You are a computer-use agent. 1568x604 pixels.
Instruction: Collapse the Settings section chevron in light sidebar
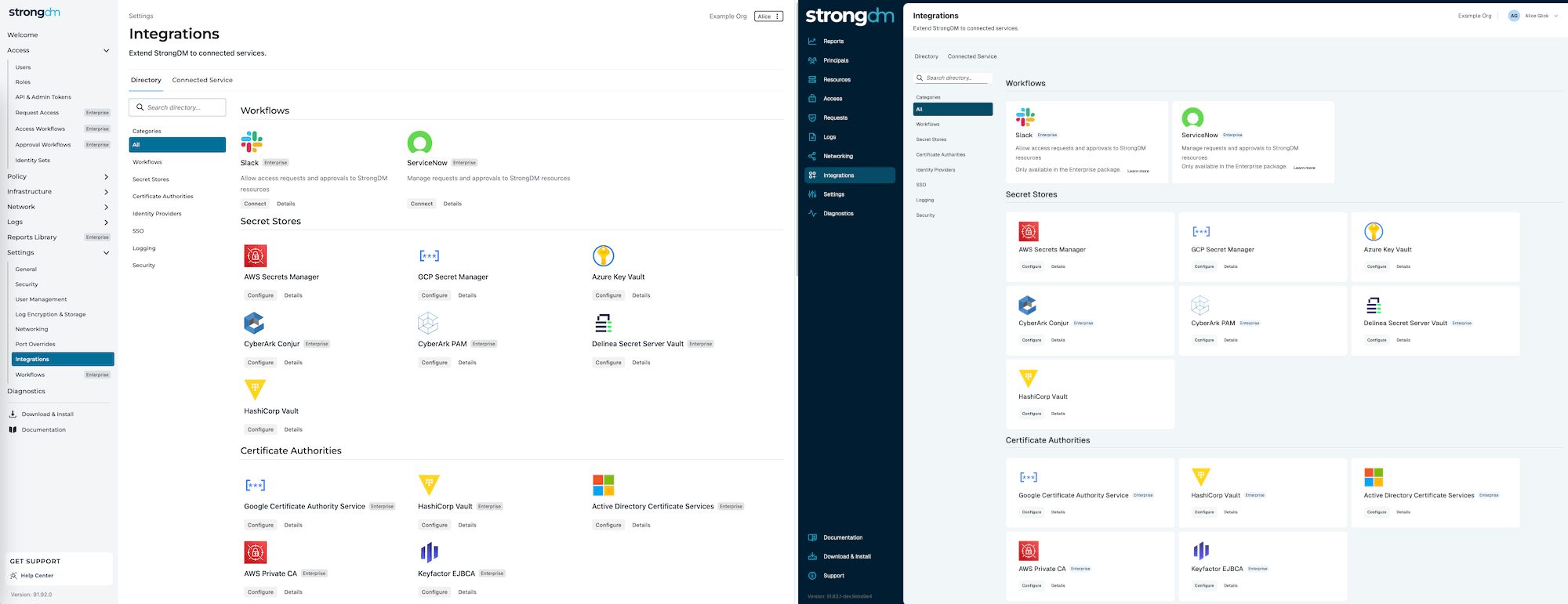click(x=106, y=252)
